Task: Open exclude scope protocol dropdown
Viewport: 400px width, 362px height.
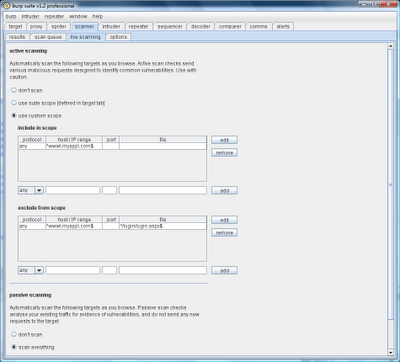Action: (x=39, y=270)
